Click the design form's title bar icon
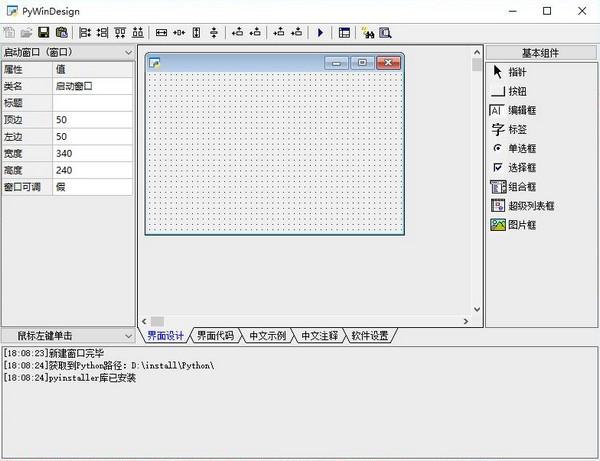The height and width of the screenshot is (461, 600). point(154,63)
